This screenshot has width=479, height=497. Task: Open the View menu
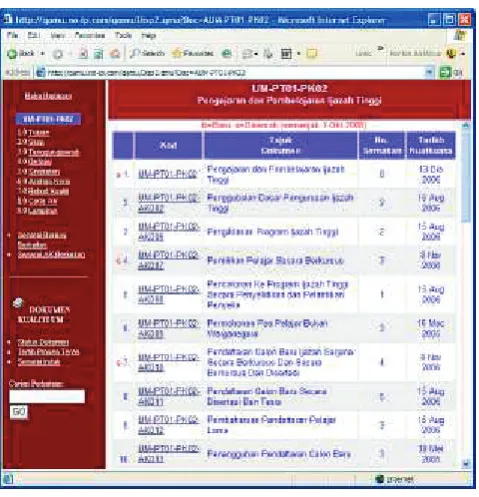[x=58, y=35]
